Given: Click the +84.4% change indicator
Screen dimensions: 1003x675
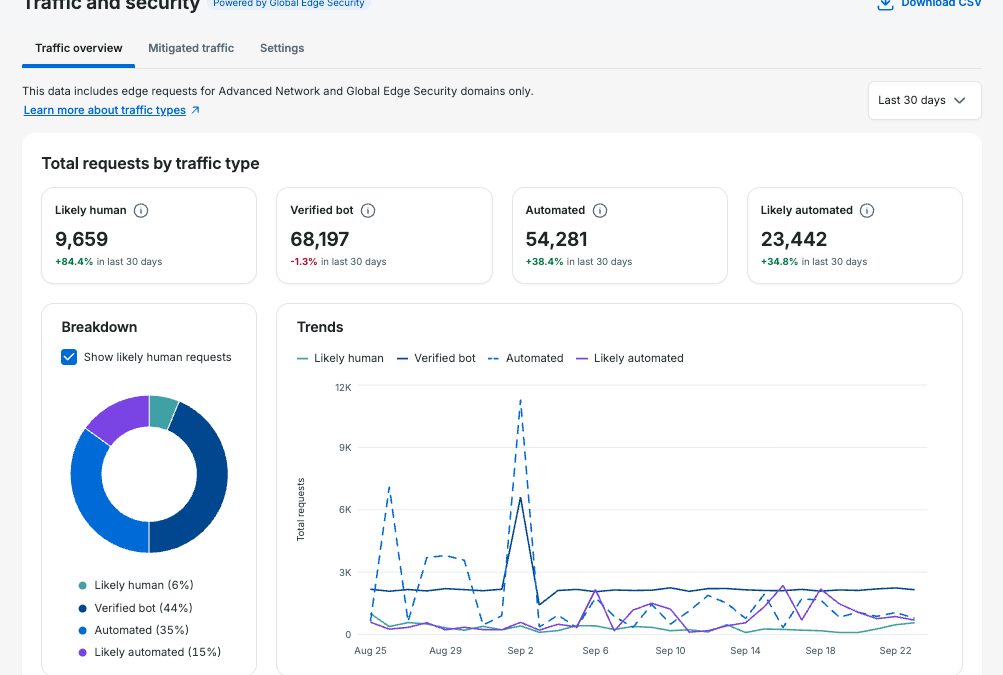Looking at the screenshot, I should (74, 262).
